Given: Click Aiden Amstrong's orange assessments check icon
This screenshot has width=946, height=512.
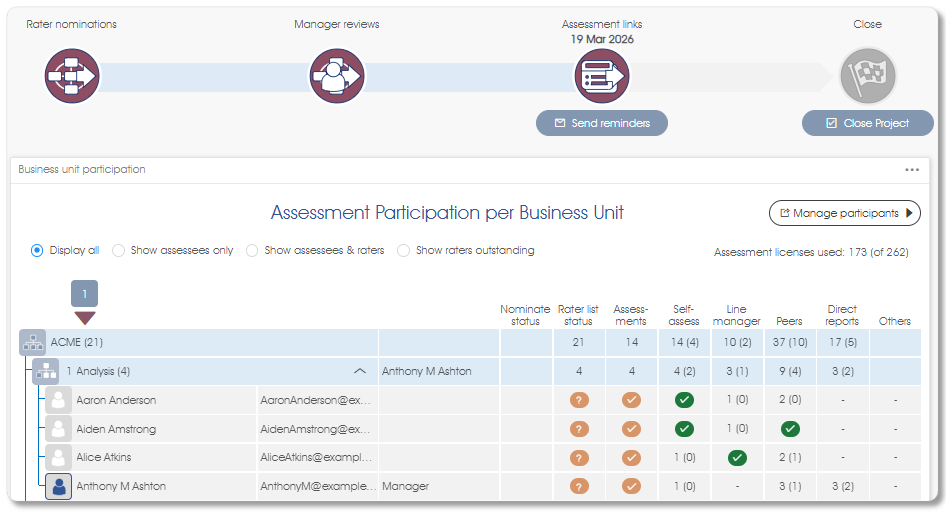Looking at the screenshot, I should point(632,429).
